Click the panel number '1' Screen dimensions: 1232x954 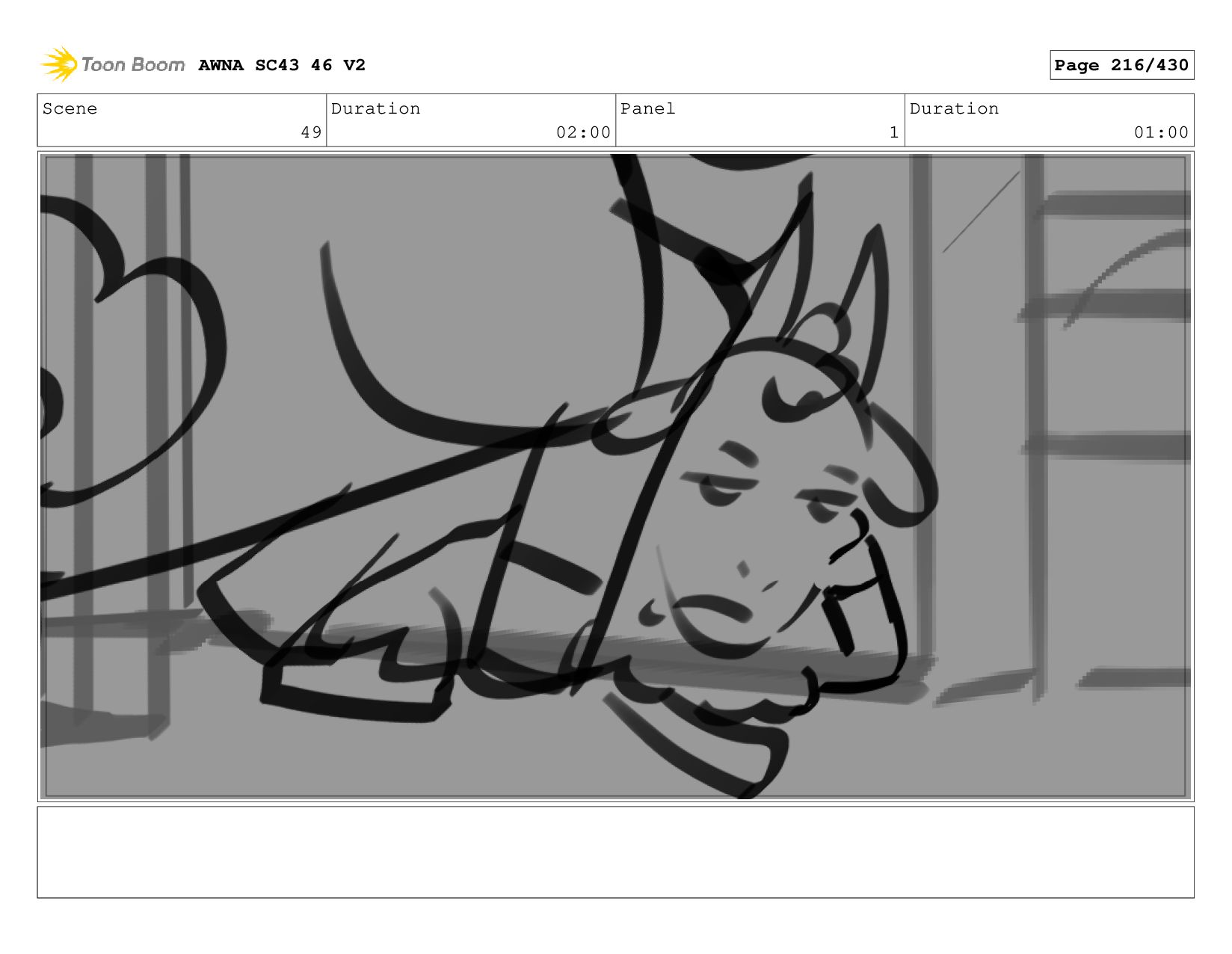(893, 132)
